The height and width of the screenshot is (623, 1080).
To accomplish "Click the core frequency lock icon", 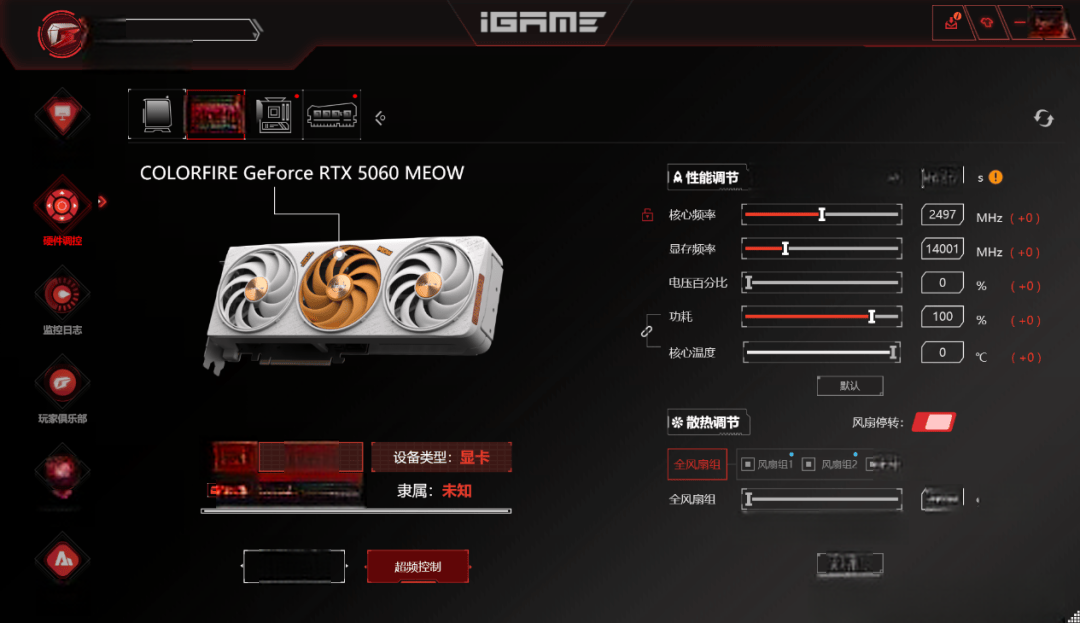I will [647, 215].
